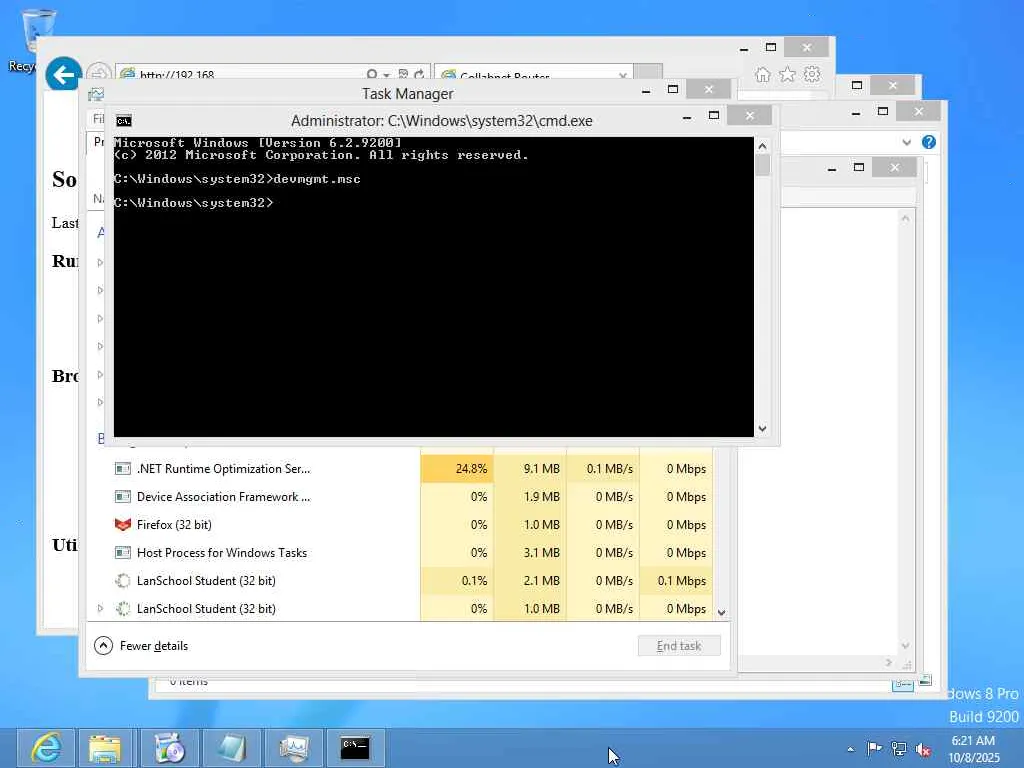The height and width of the screenshot is (768, 1024).
Task: Switch to large icons view in Explorer status bar
Action: (925, 680)
